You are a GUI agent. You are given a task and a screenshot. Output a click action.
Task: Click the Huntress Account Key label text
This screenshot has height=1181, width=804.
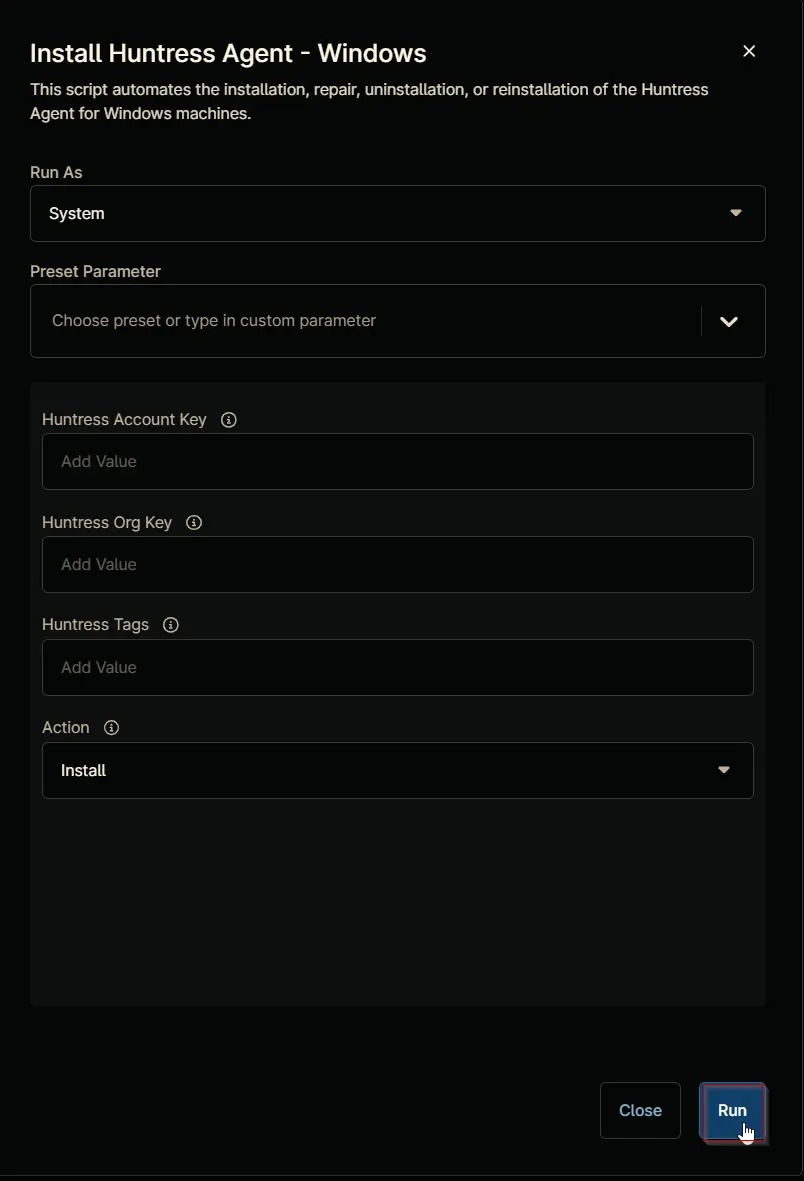click(124, 420)
